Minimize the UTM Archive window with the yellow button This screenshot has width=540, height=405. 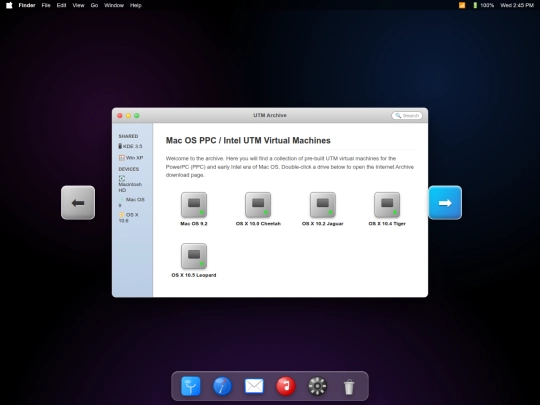(x=128, y=116)
